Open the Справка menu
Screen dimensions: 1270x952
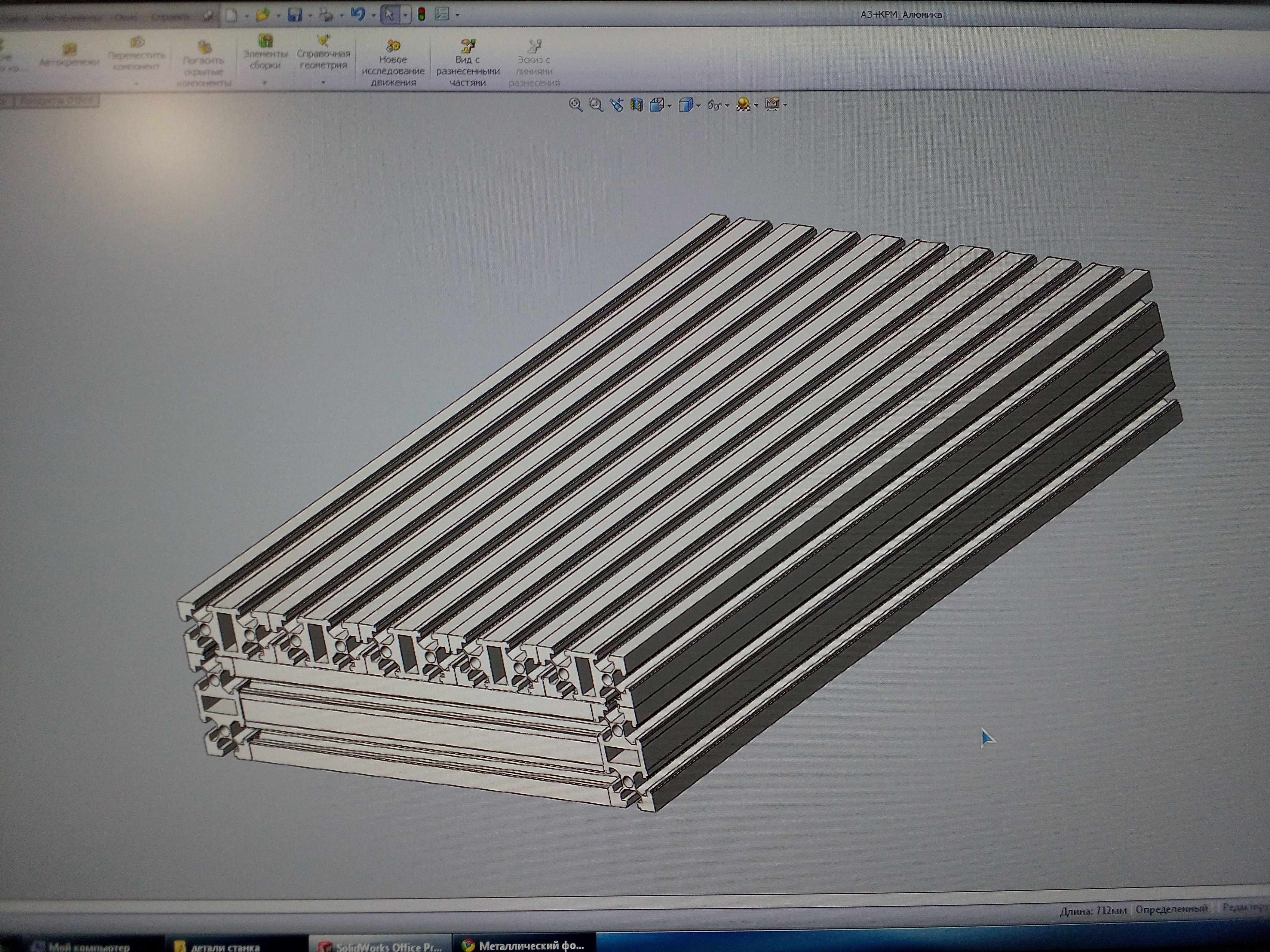point(170,17)
